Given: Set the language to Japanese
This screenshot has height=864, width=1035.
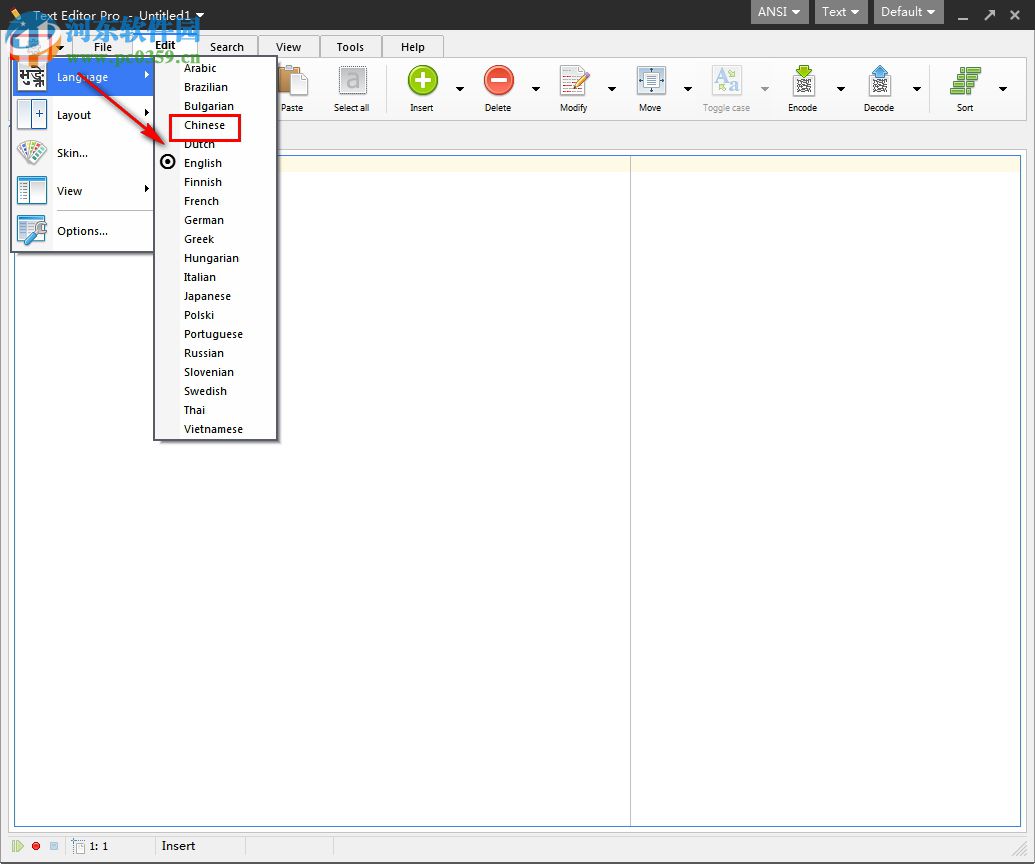Looking at the screenshot, I should coord(207,296).
